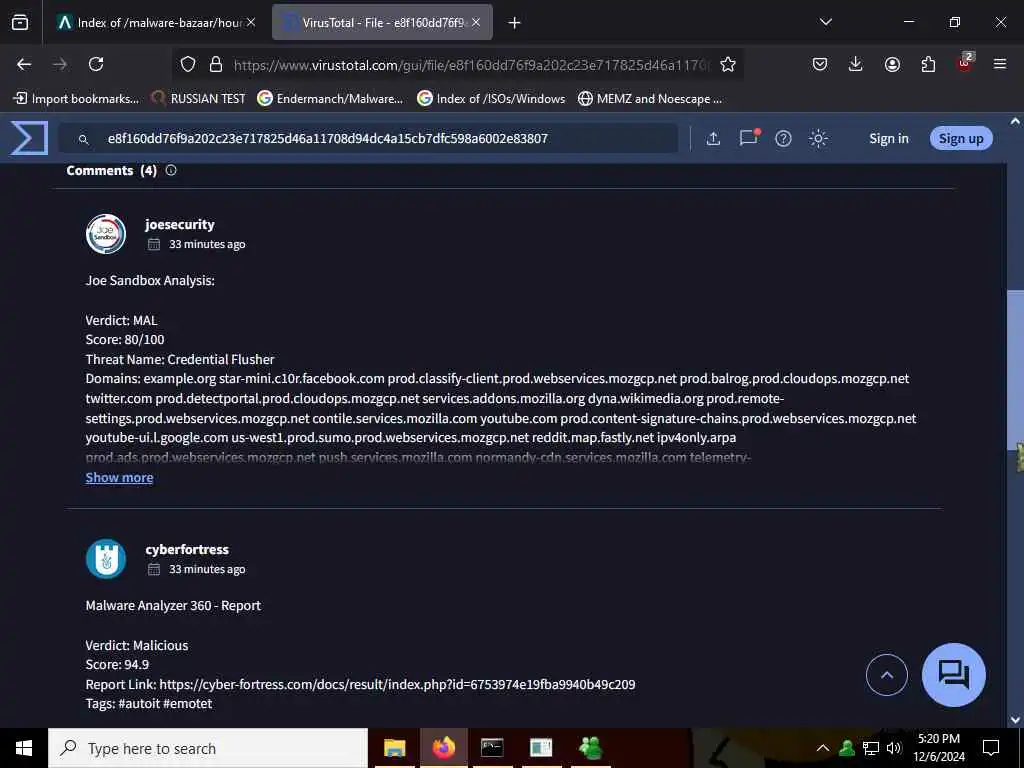Open the network tray icon
This screenshot has width=1024, height=768.
coord(871,748)
